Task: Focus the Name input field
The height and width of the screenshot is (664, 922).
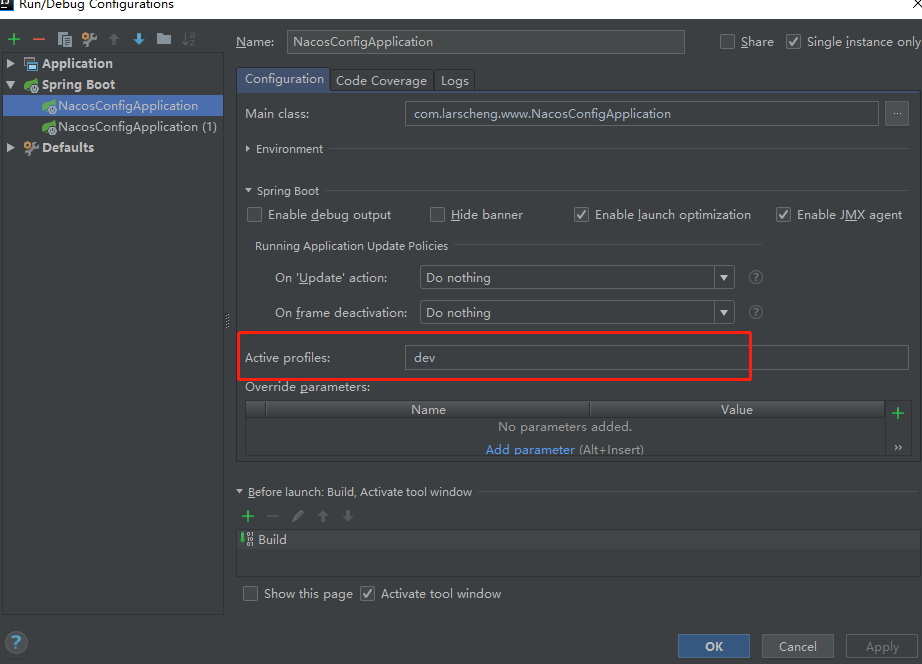Action: pyautogui.click(x=486, y=42)
